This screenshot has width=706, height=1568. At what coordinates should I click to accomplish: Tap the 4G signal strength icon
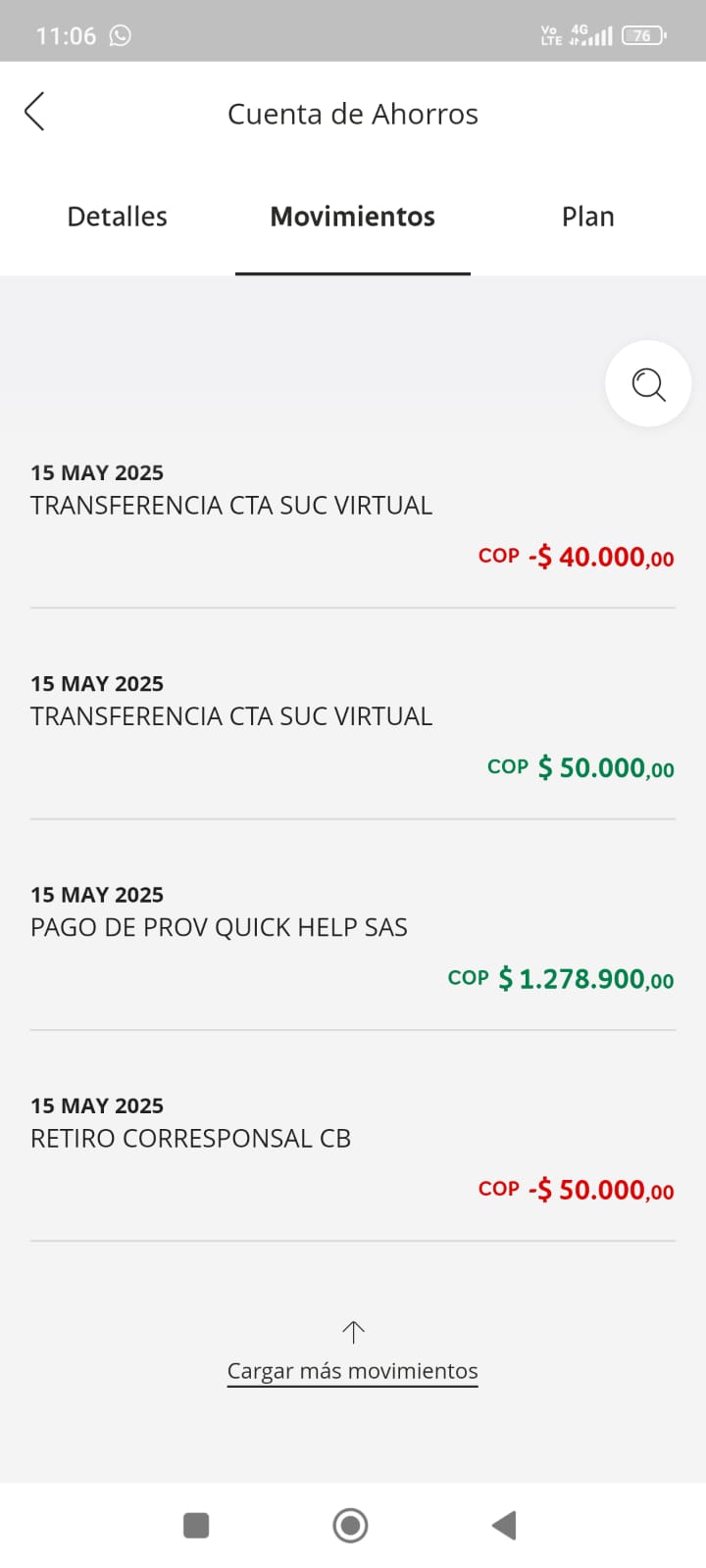(x=591, y=35)
